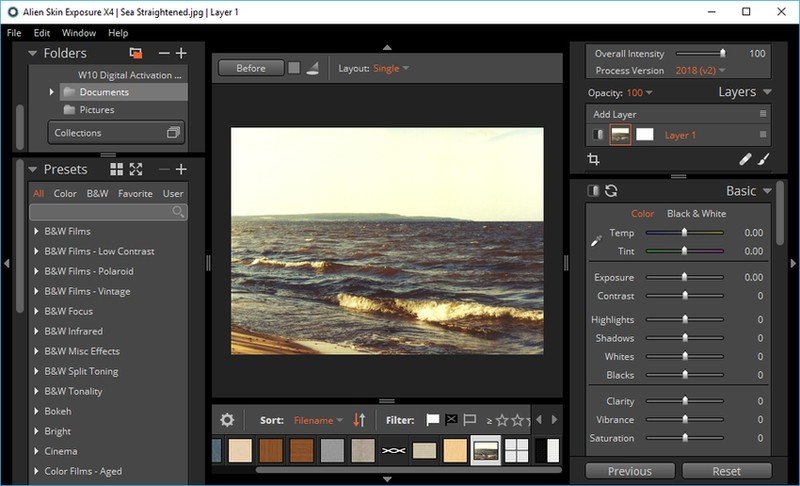Toggle the Basic panel on/off switch
This screenshot has height=486, width=800.
593,191
